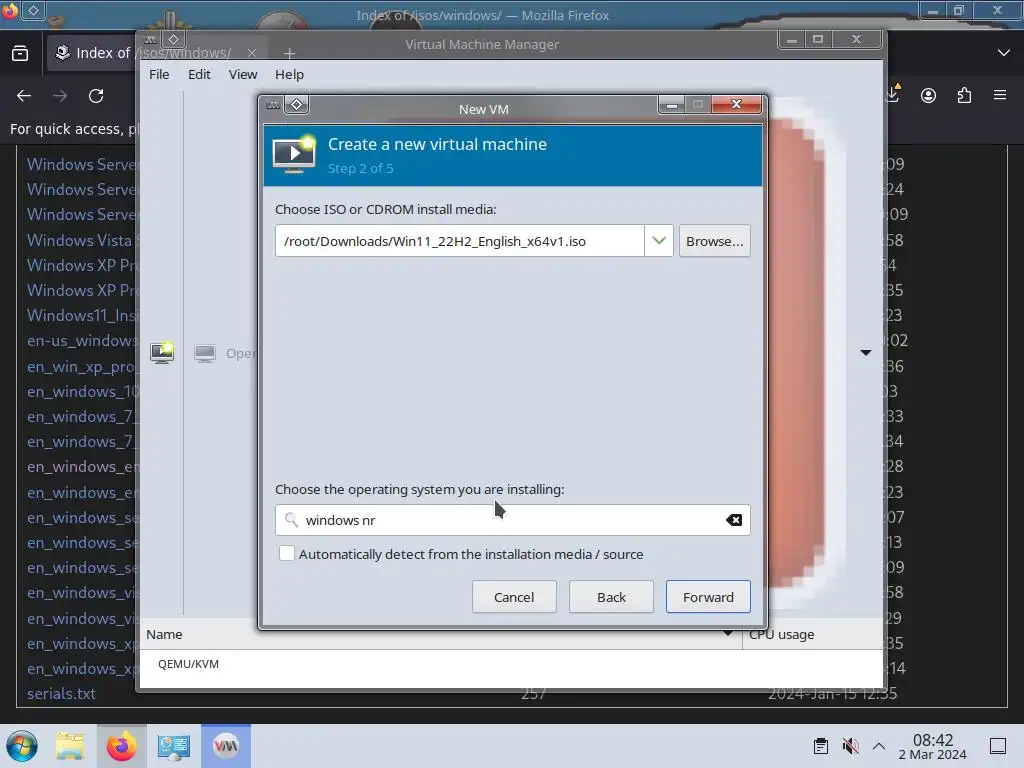Expand hidden system tray icons
The width and height of the screenshot is (1024, 768).
[x=879, y=746]
